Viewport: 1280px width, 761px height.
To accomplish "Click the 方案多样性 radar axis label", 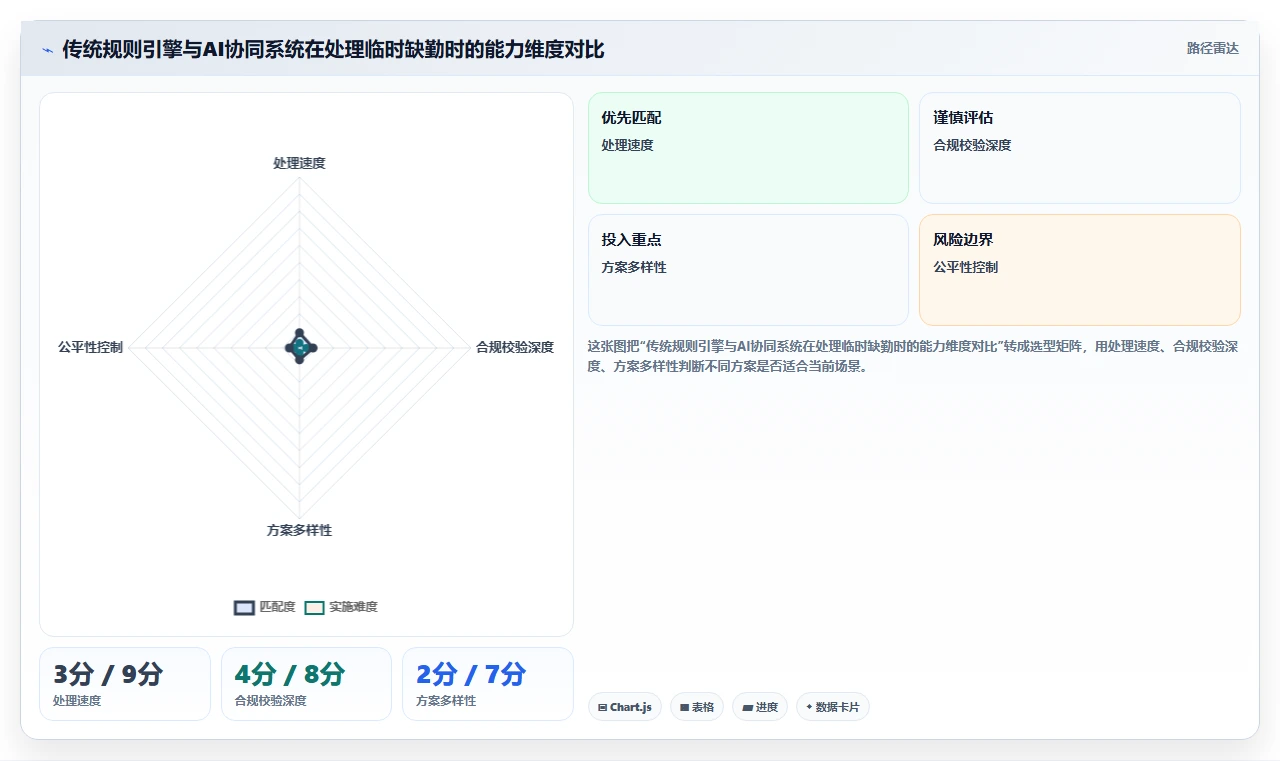I will (299, 530).
